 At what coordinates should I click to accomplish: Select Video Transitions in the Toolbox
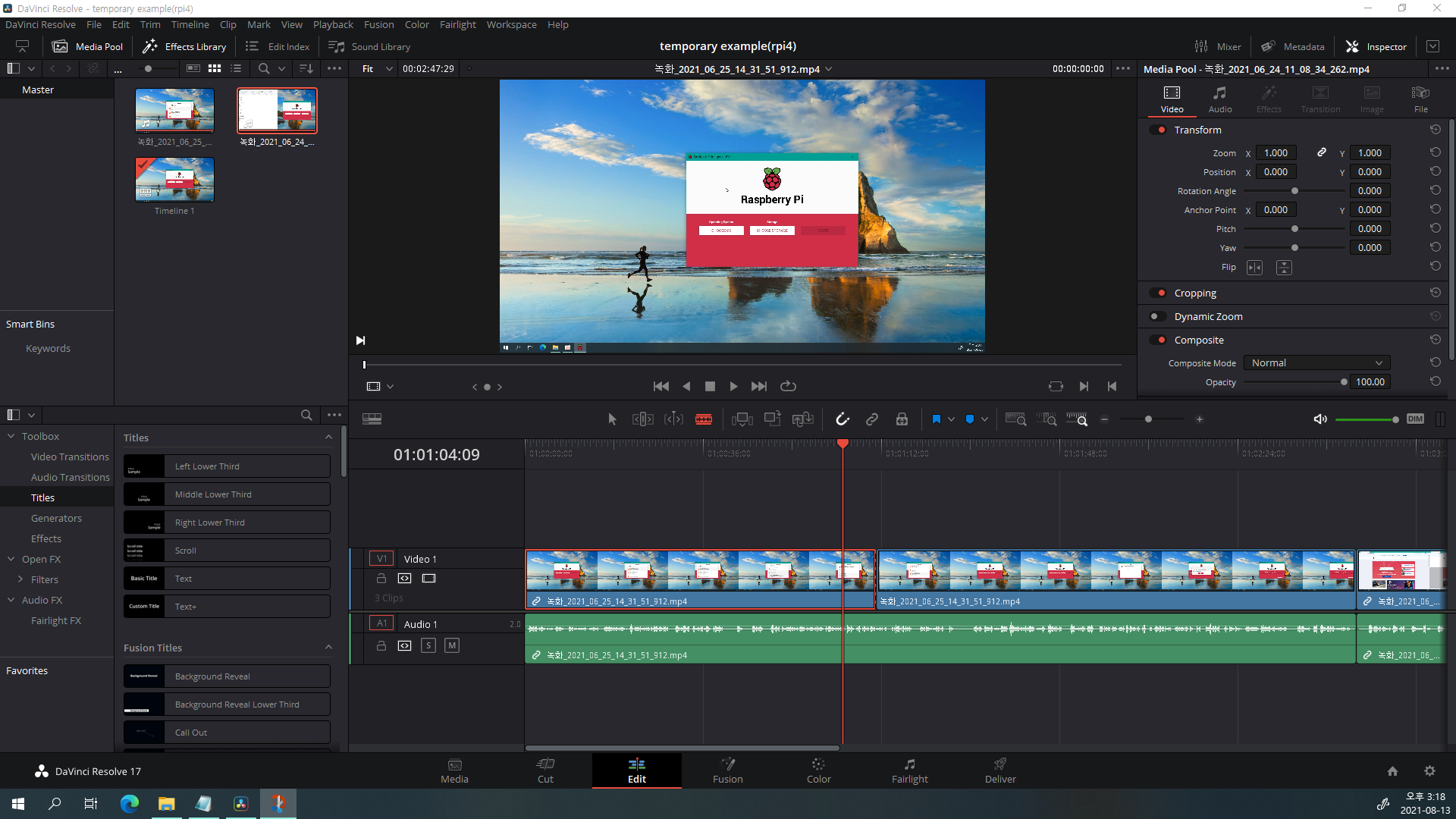point(70,457)
